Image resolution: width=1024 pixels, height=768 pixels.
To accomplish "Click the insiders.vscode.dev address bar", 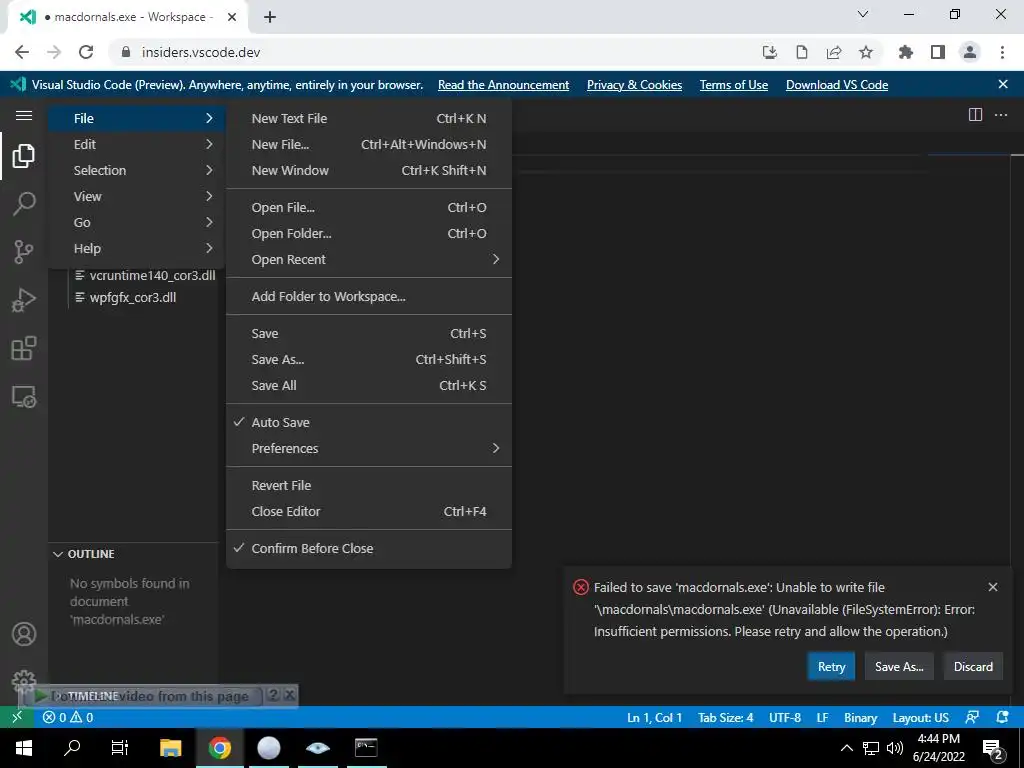I will pos(431,52).
